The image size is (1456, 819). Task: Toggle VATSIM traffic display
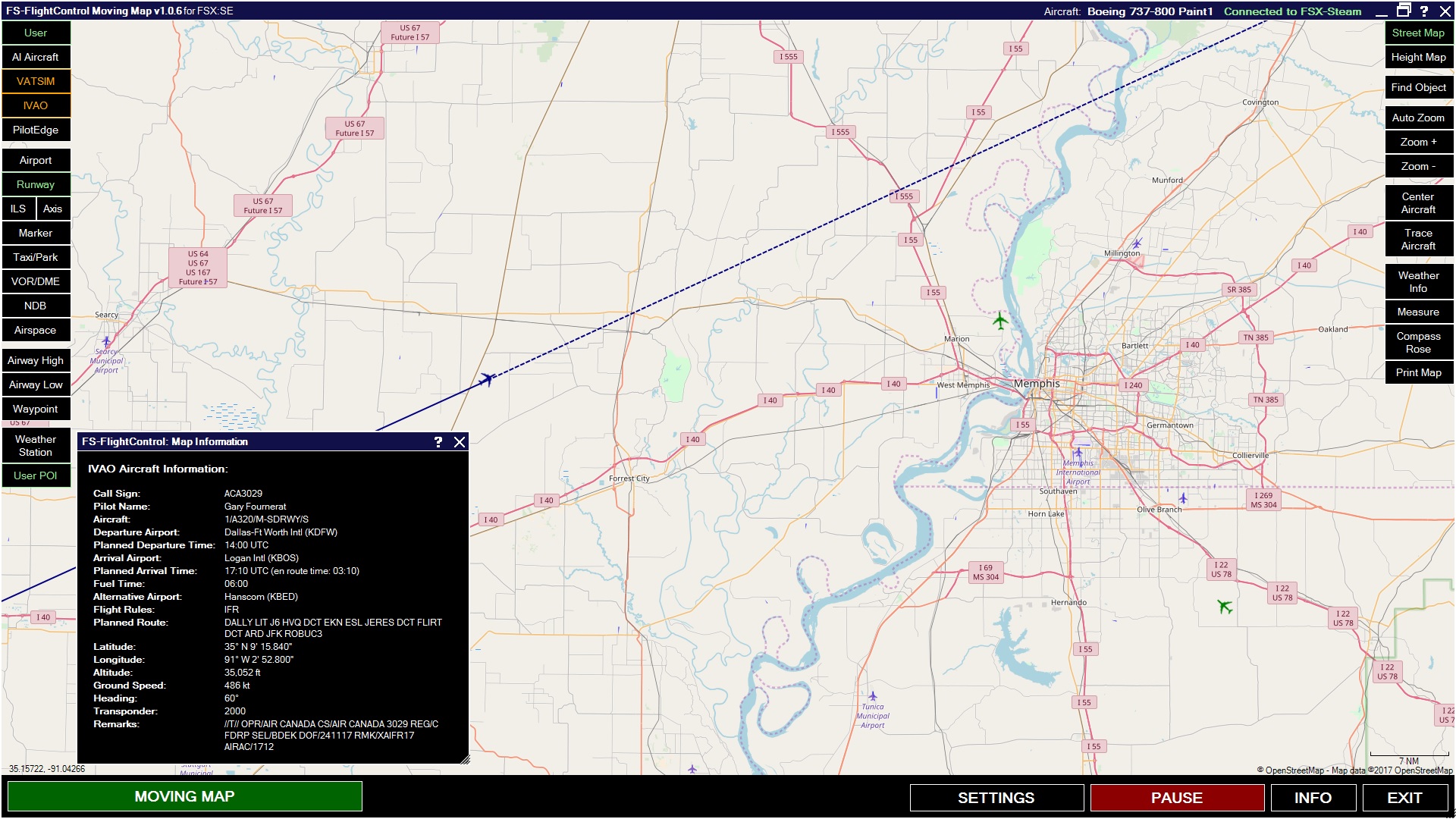[x=35, y=81]
